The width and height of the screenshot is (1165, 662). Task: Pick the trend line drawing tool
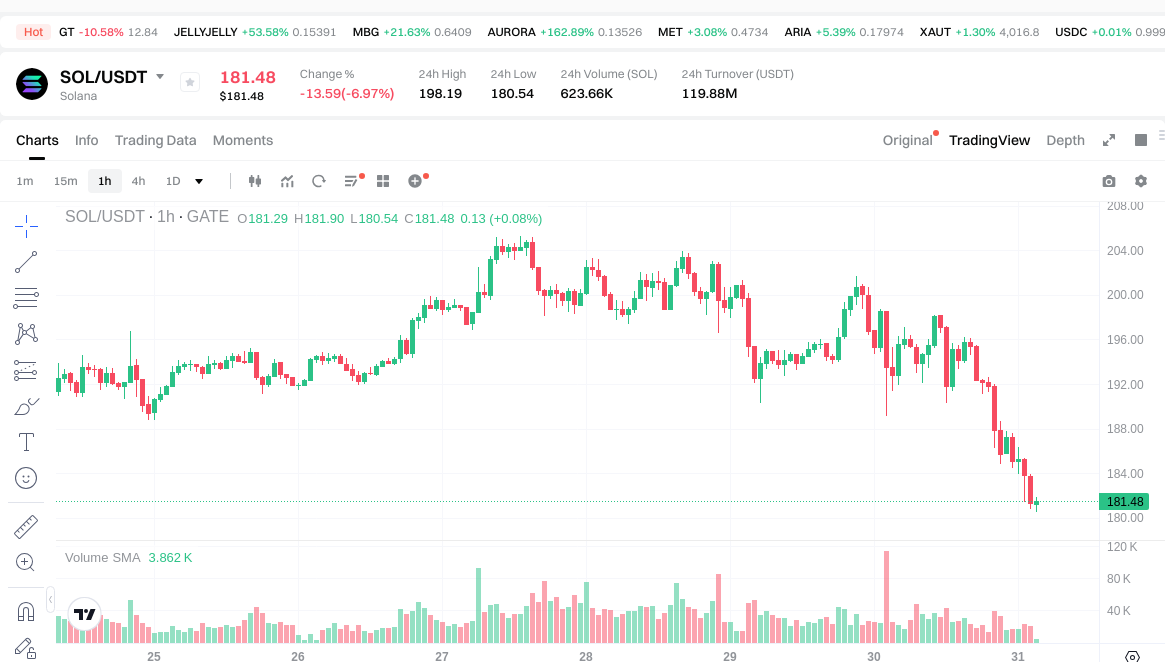click(26, 262)
